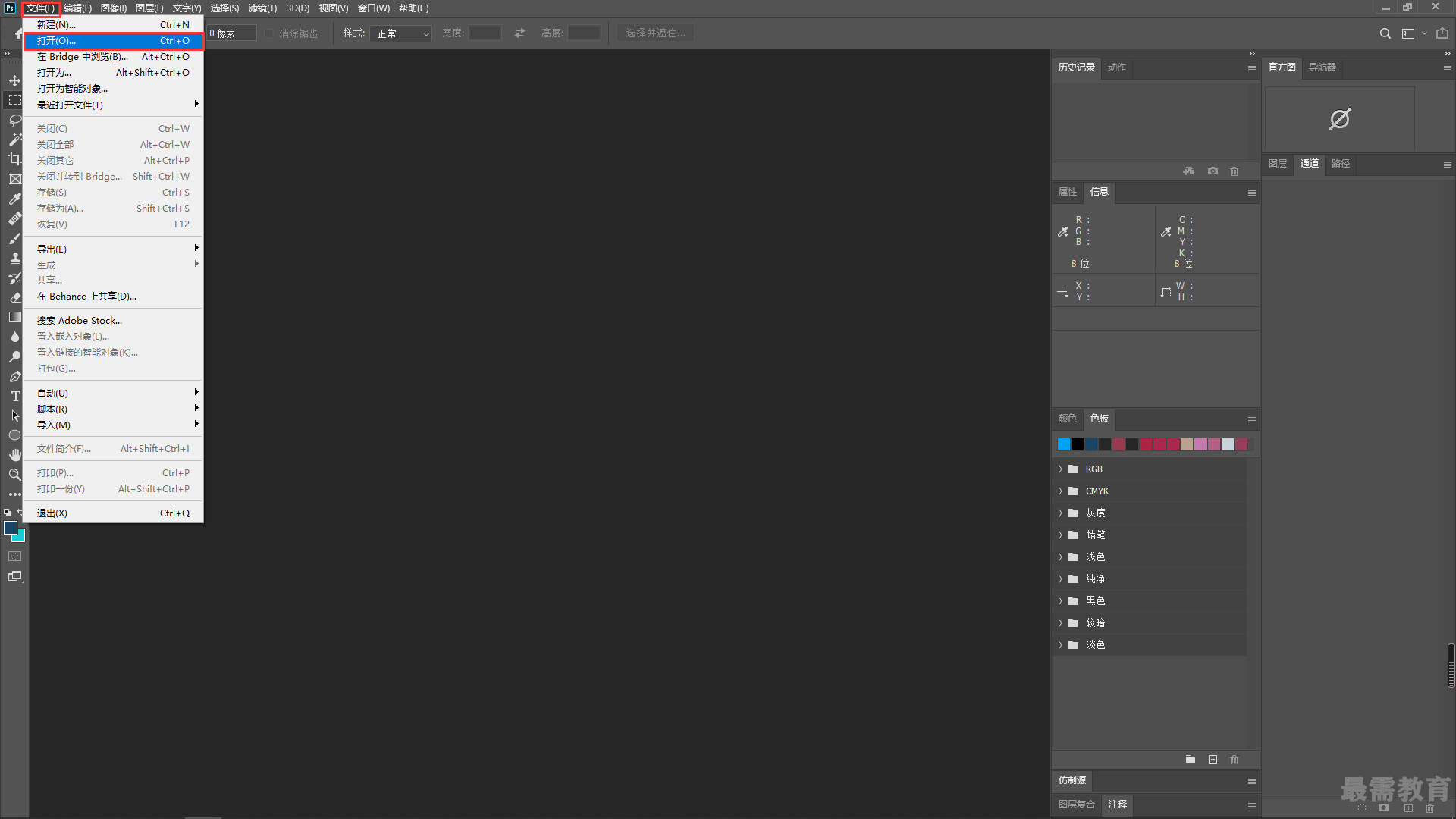This screenshot has height=819, width=1456.
Task: Open the 导出(E) submenu
Action: pyautogui.click(x=114, y=249)
